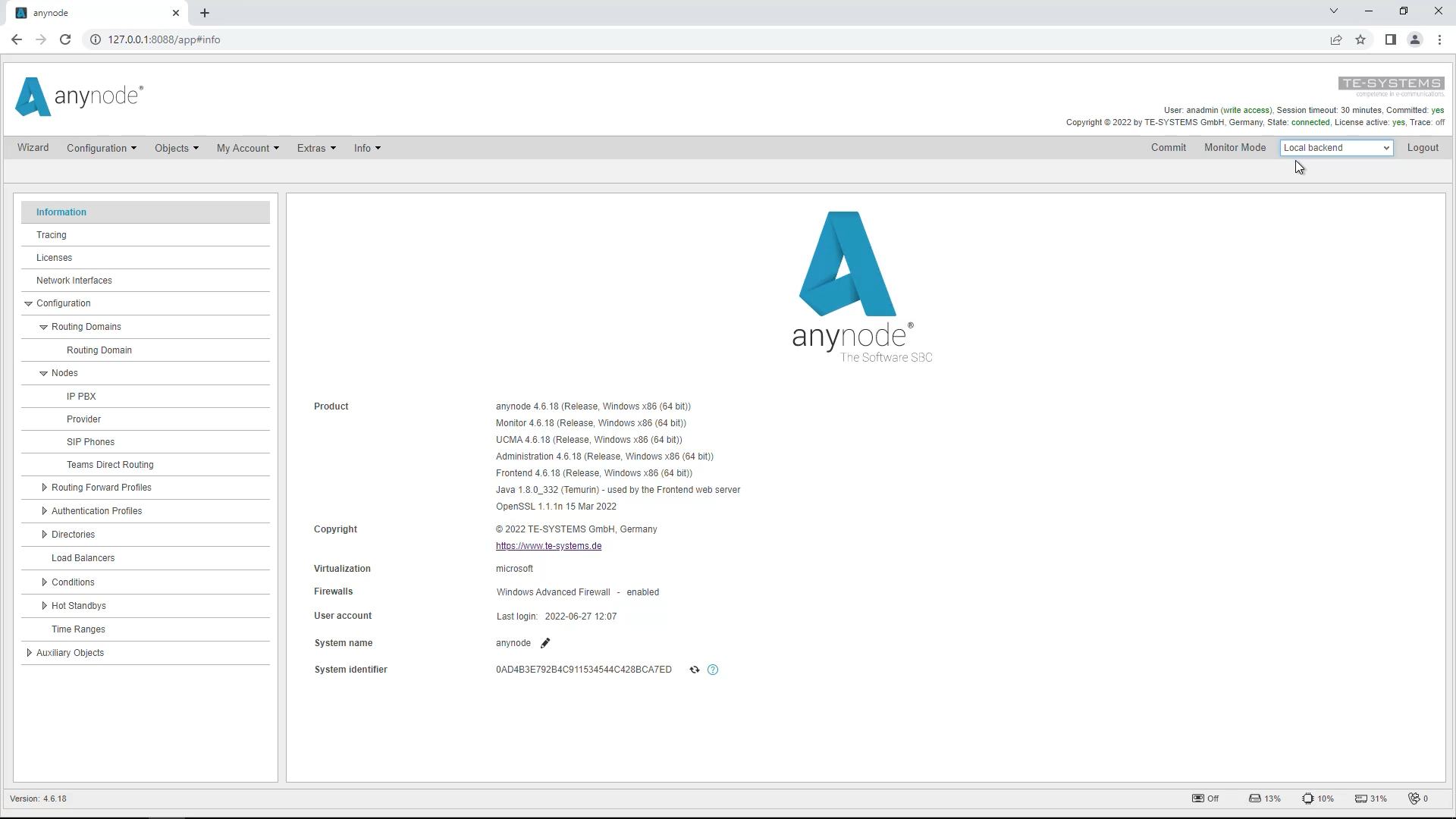Click the browser address bar URL
The width and height of the screenshot is (1456, 819).
(164, 39)
